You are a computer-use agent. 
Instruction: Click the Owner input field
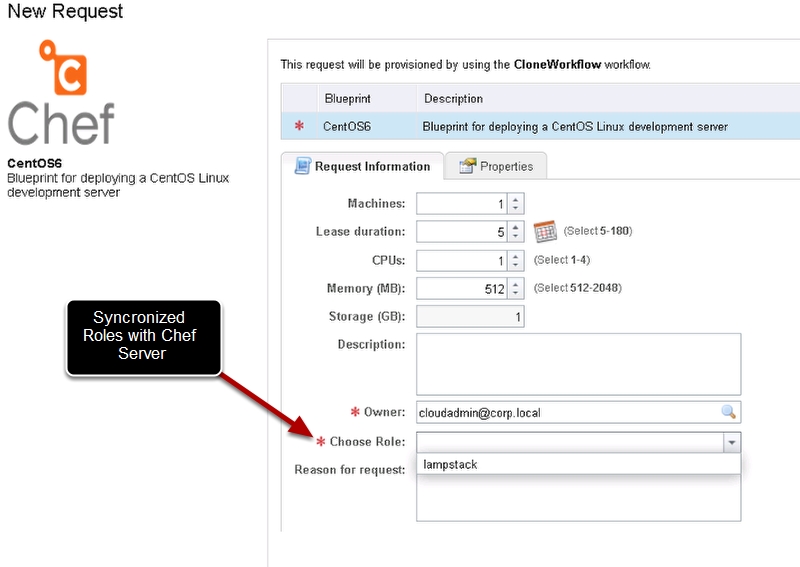[565, 412]
